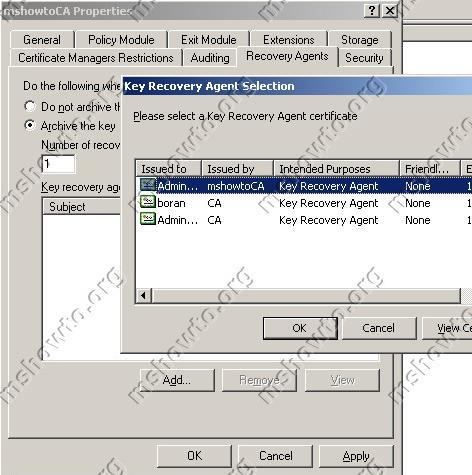The width and height of the screenshot is (472, 475).
Task: Cancel the Key Recovery Agent Selection dialog
Action: click(379, 328)
